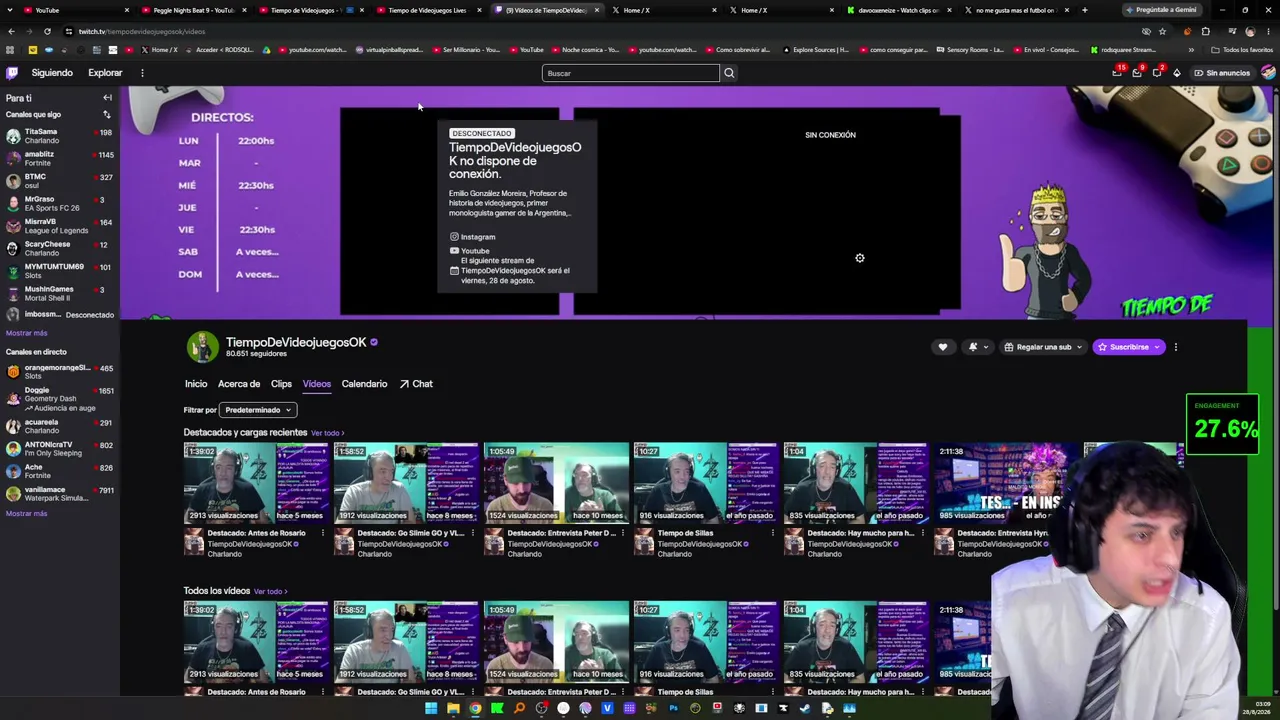Open Destacado: Hay mucho para h... video thumbnail
The width and height of the screenshot is (1280, 720).
pyautogui.click(x=856, y=483)
